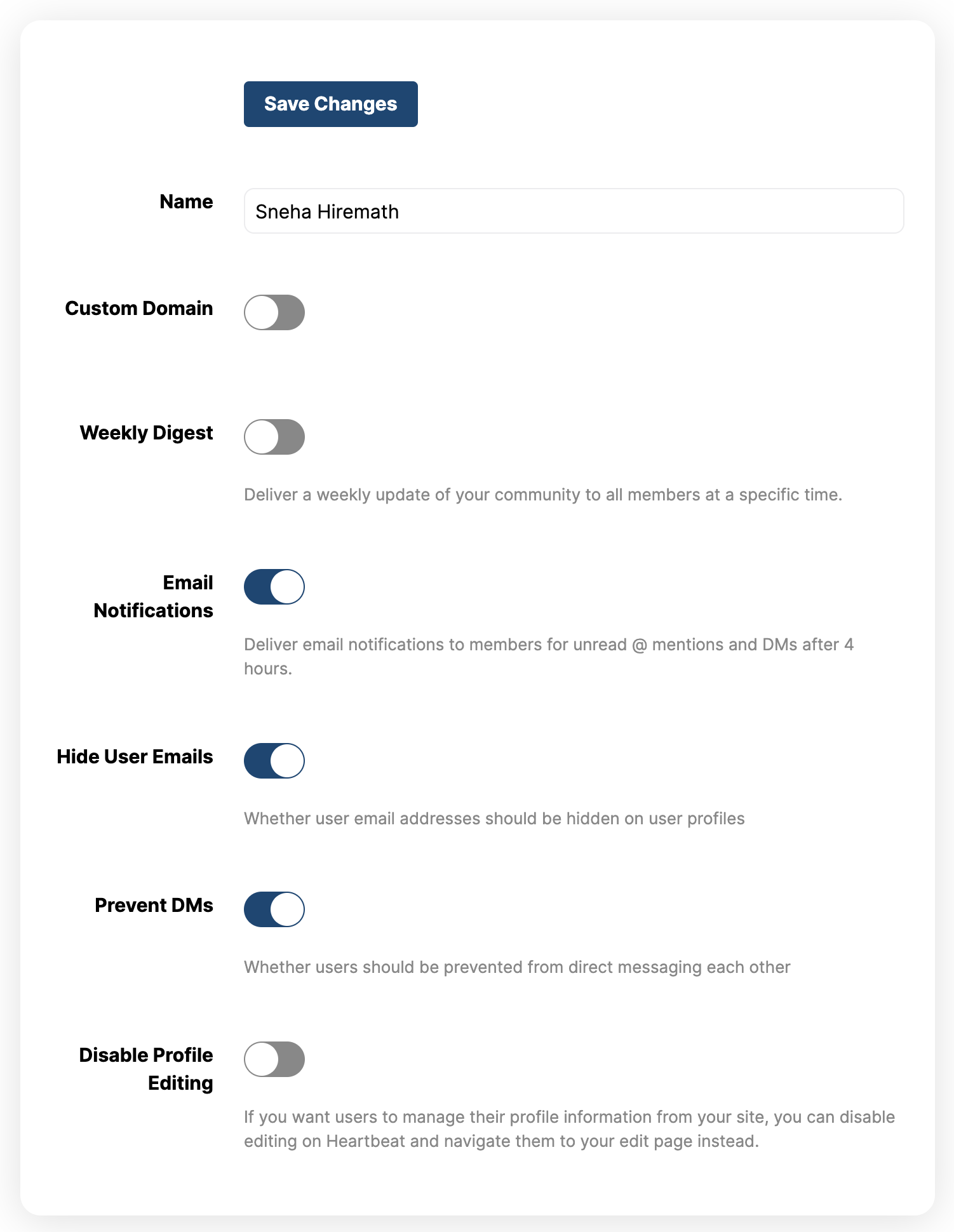Click the hidden email addresses description

tap(494, 819)
